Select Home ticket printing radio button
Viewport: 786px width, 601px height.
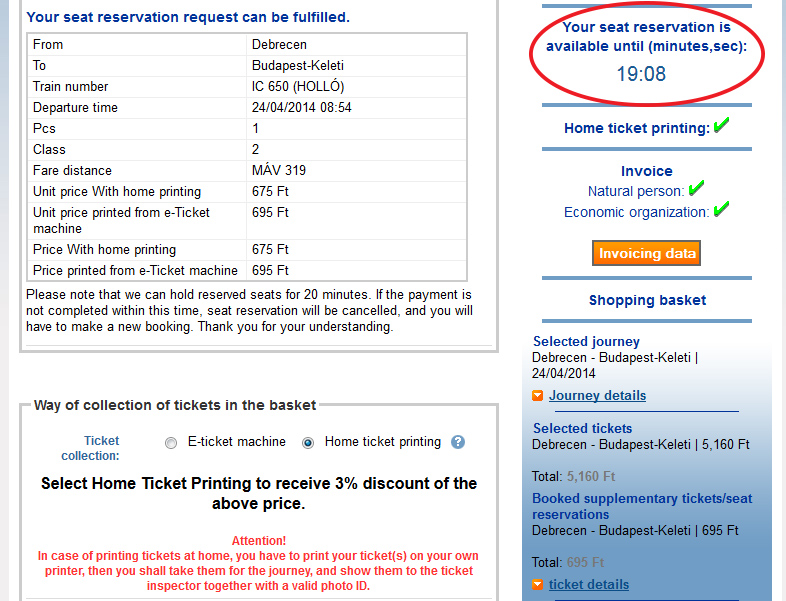308,443
